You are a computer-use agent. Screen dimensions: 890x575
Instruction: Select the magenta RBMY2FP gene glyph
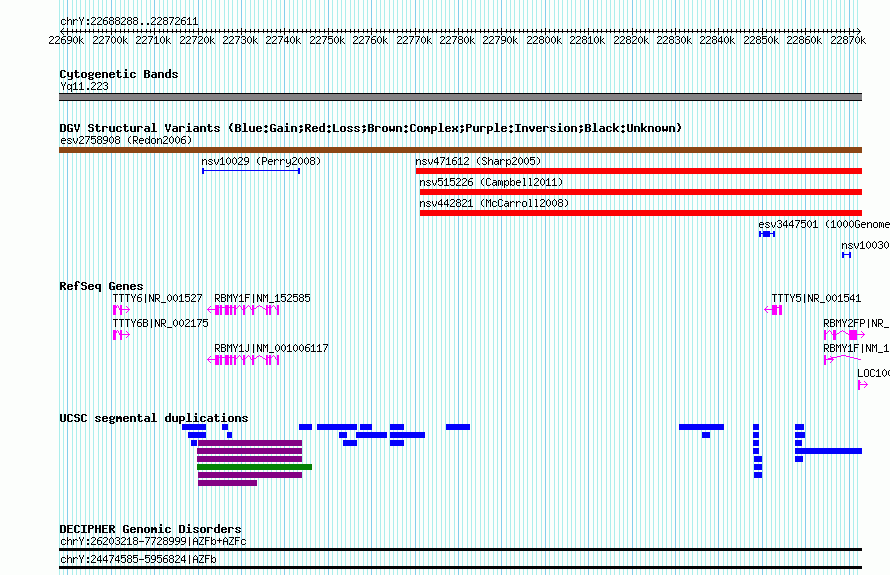[845, 335]
